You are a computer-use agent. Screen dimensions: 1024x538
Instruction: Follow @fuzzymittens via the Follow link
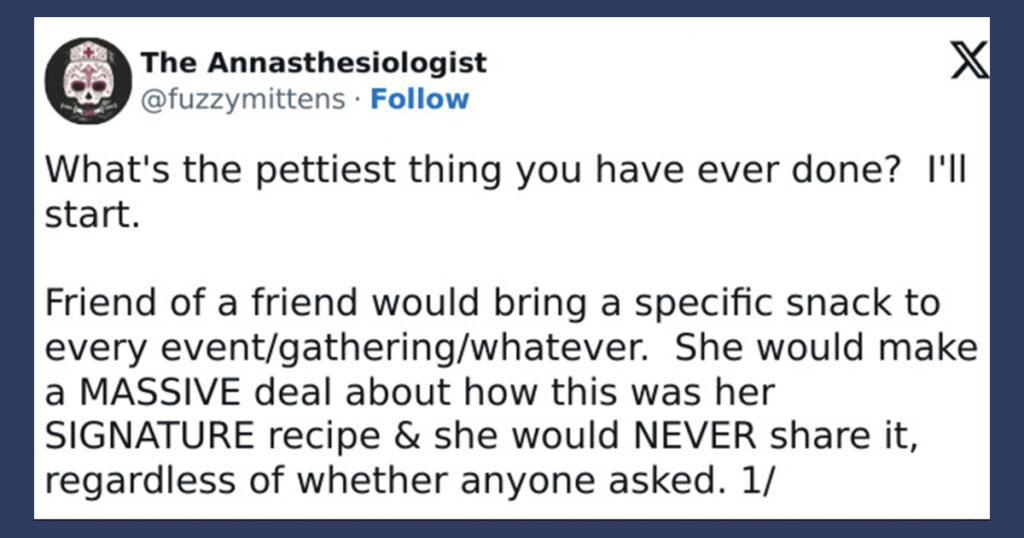[419, 99]
